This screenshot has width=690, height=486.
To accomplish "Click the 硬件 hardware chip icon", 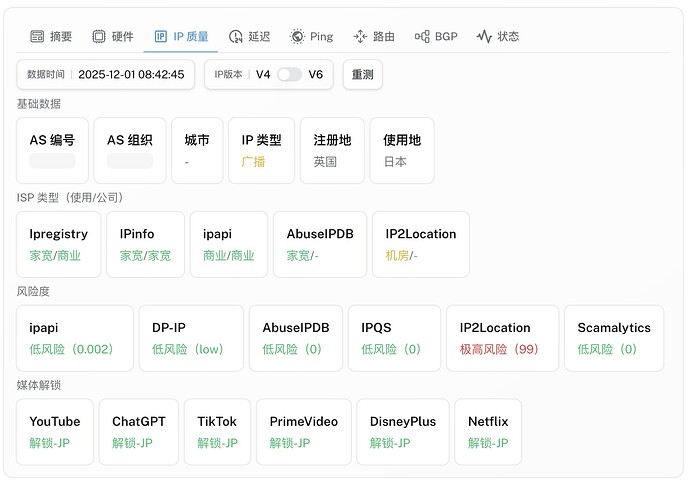I will (x=99, y=36).
